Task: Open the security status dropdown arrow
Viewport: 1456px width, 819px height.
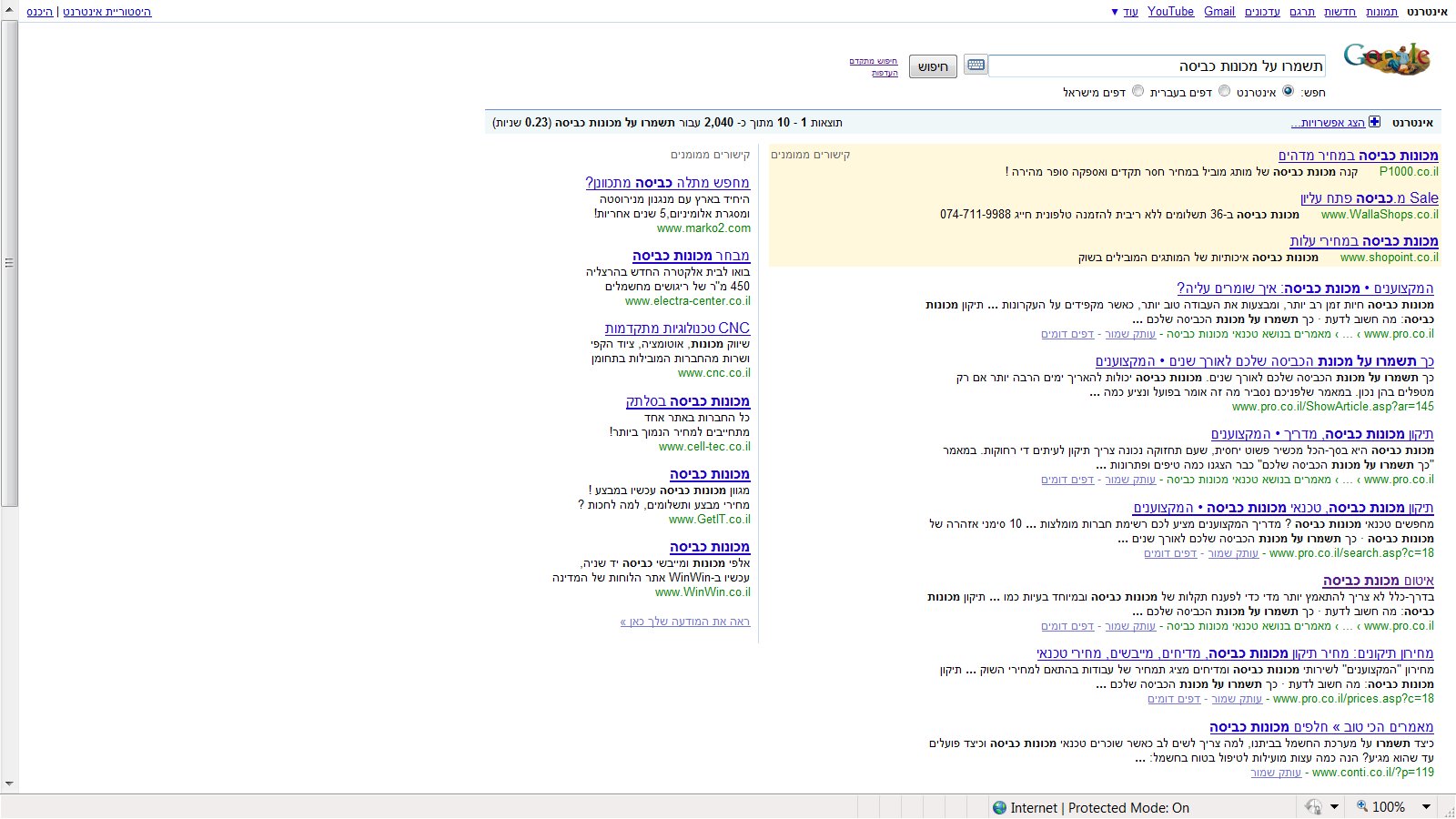Action: pos(1335,807)
